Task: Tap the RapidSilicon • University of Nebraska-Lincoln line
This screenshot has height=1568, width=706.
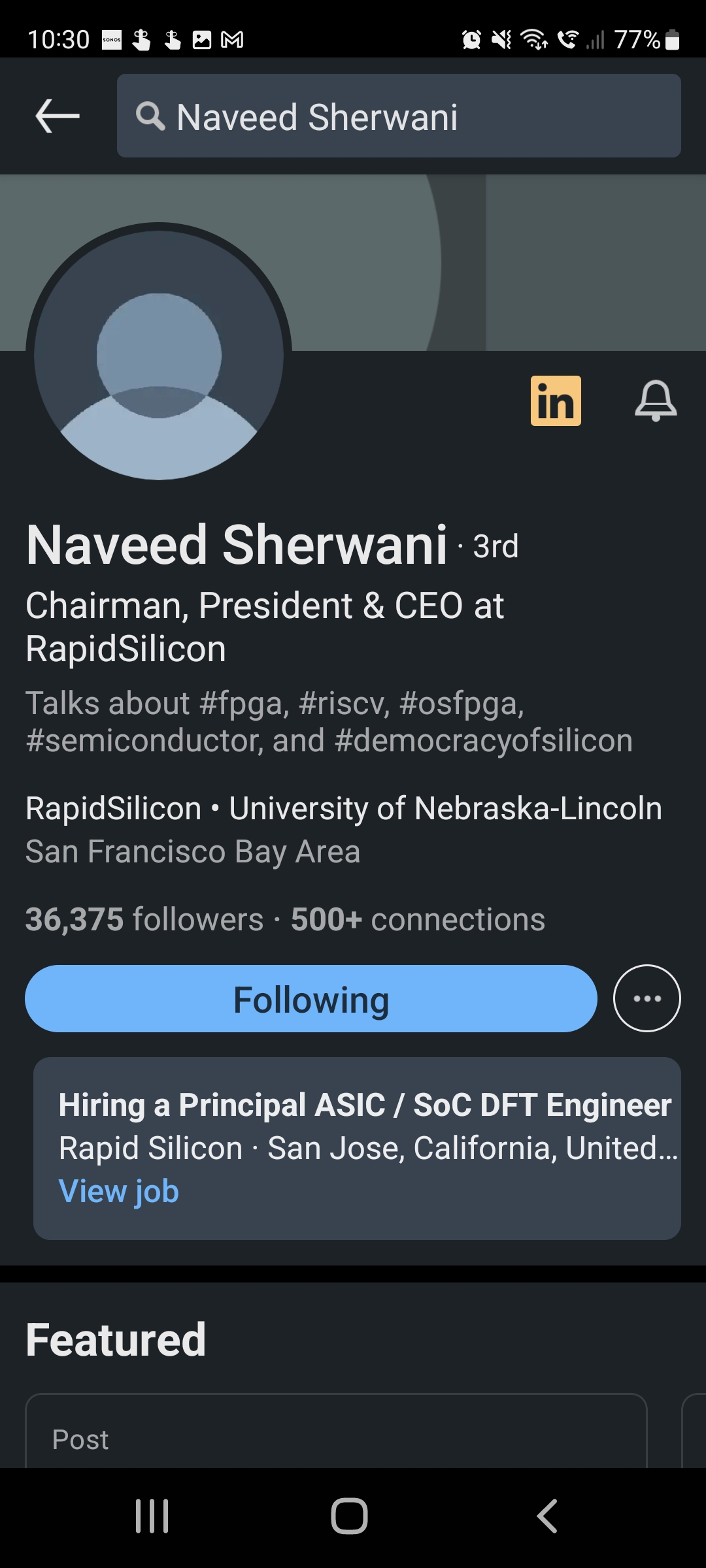Action: click(344, 808)
